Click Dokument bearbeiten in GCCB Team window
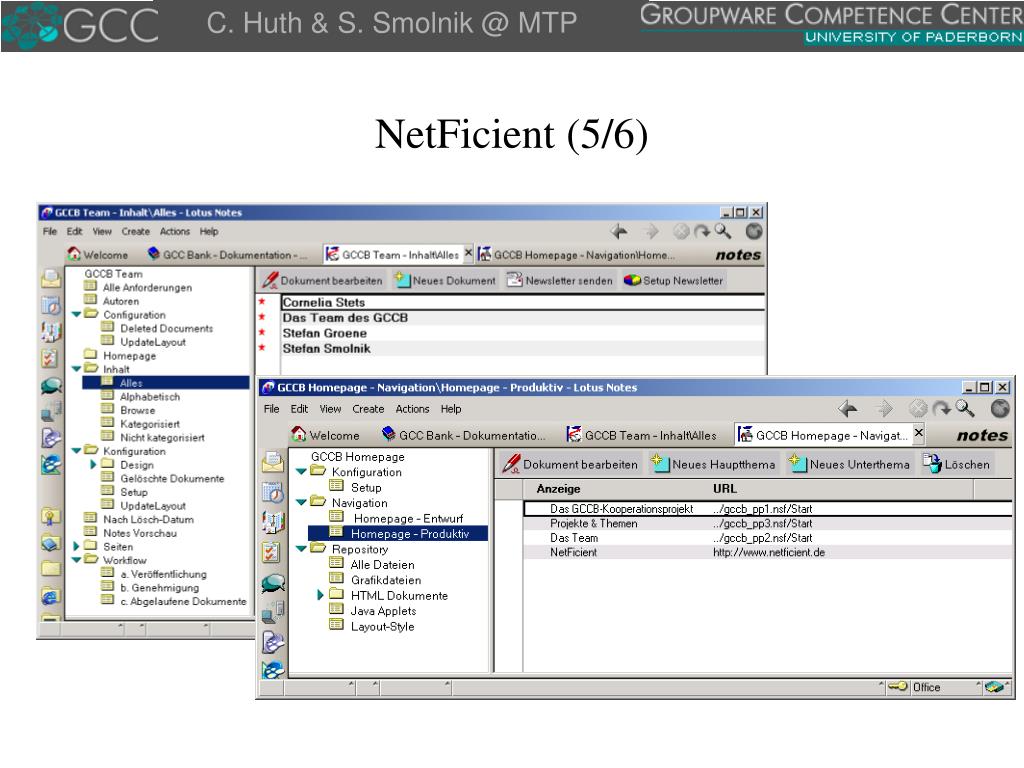The height and width of the screenshot is (768, 1024). click(323, 281)
